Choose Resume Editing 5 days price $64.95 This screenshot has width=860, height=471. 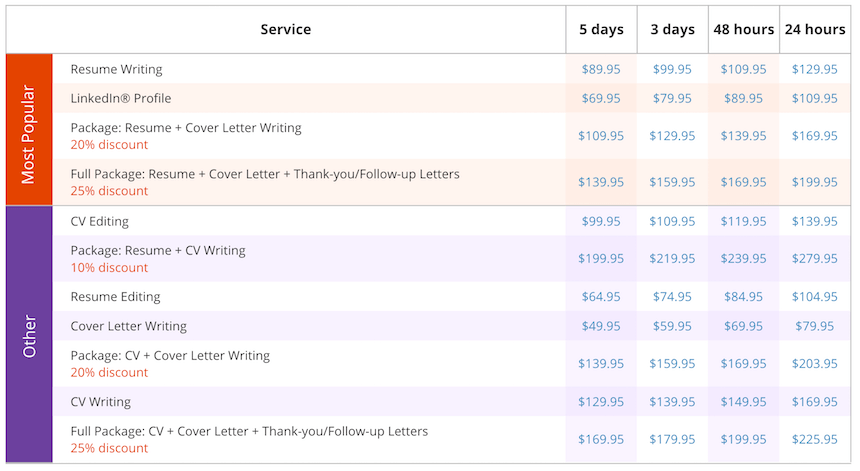pyautogui.click(x=601, y=297)
